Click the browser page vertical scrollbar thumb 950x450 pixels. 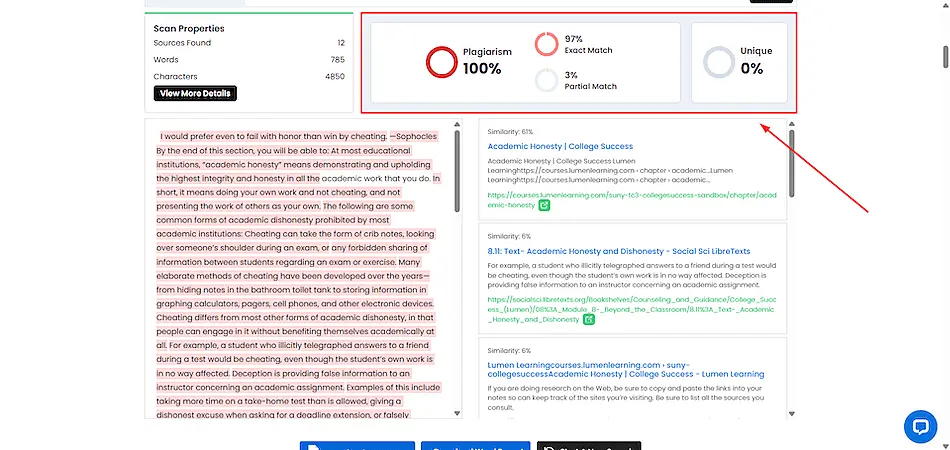pyautogui.click(x=945, y=58)
